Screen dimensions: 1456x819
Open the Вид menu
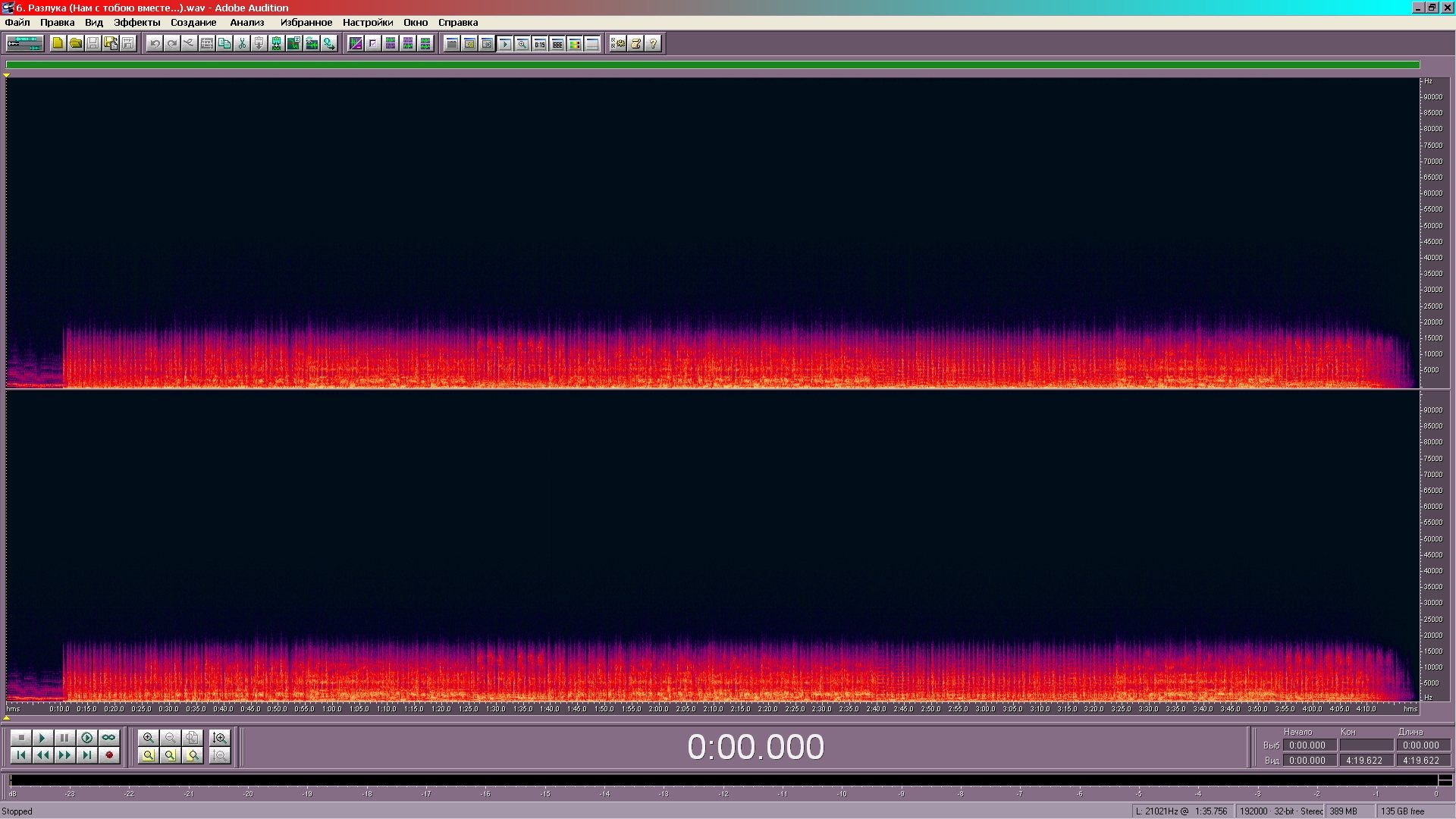click(x=94, y=22)
